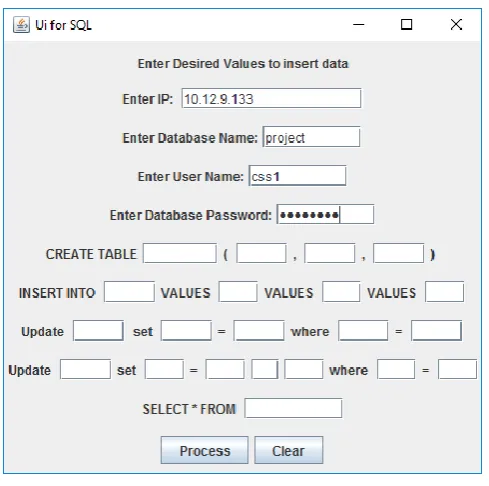Screen dimensions: 489x486
Task: Minimize the Ui for SQL window
Action: click(x=359, y=25)
